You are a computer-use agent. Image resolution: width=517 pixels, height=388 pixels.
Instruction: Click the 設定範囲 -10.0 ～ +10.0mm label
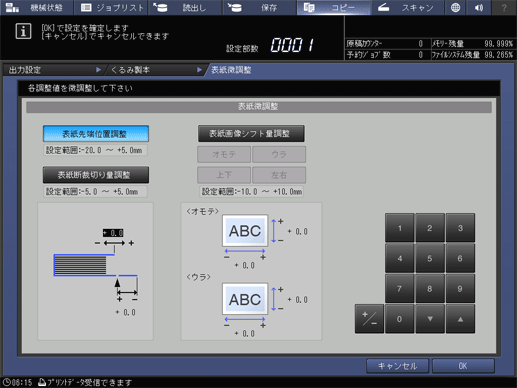[x=252, y=192]
